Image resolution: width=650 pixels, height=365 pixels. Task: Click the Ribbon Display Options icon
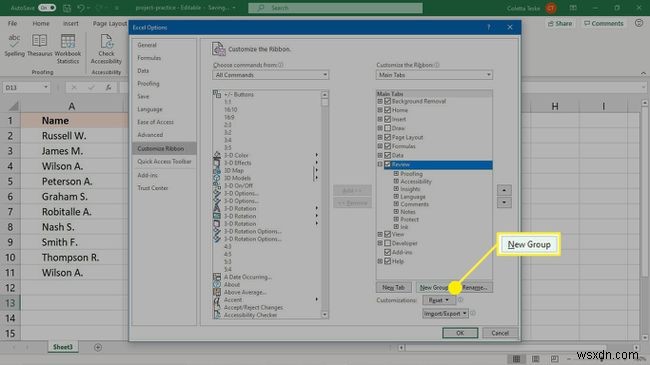click(573, 8)
